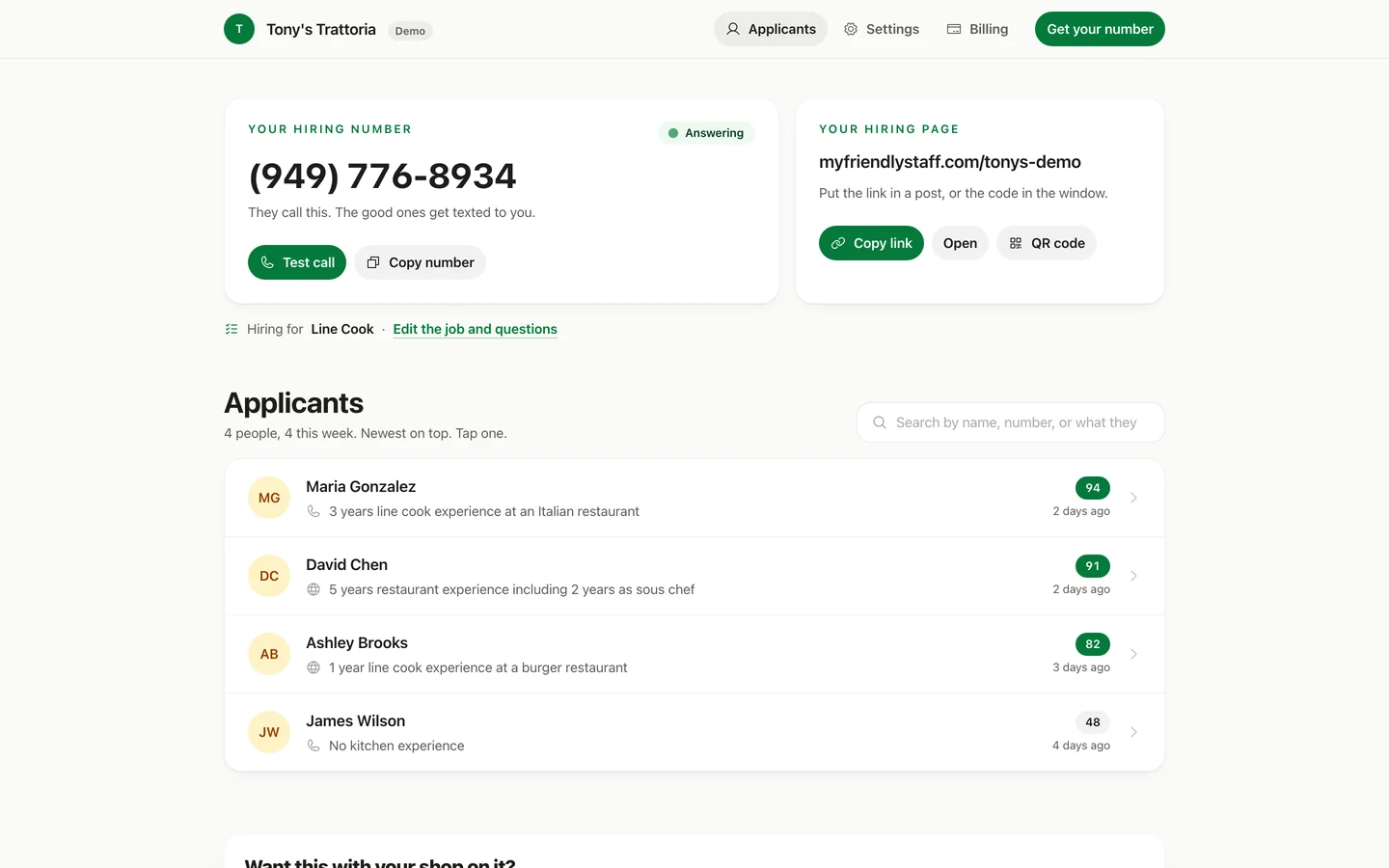Select Ashley Brooks applicant name
The height and width of the screenshot is (868, 1389).
click(357, 643)
